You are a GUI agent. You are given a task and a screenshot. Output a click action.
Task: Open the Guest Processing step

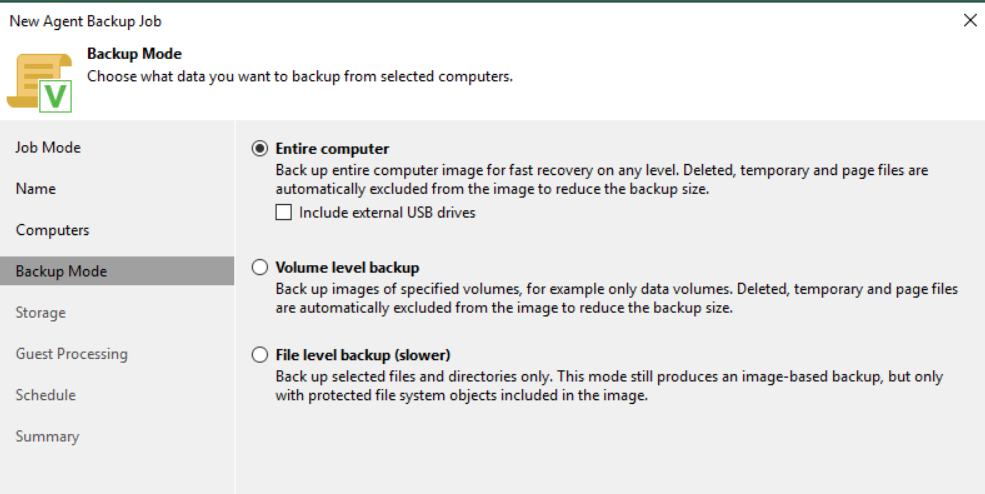71,354
